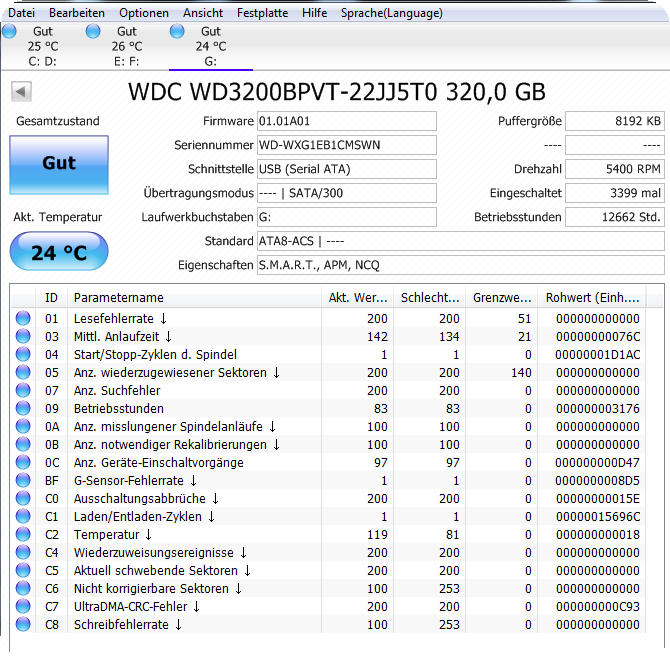Viewport: 670px width, 658px height.
Task: Click status orb beside UltraDMA-CRC-Fehler row
Action: [x=23, y=607]
